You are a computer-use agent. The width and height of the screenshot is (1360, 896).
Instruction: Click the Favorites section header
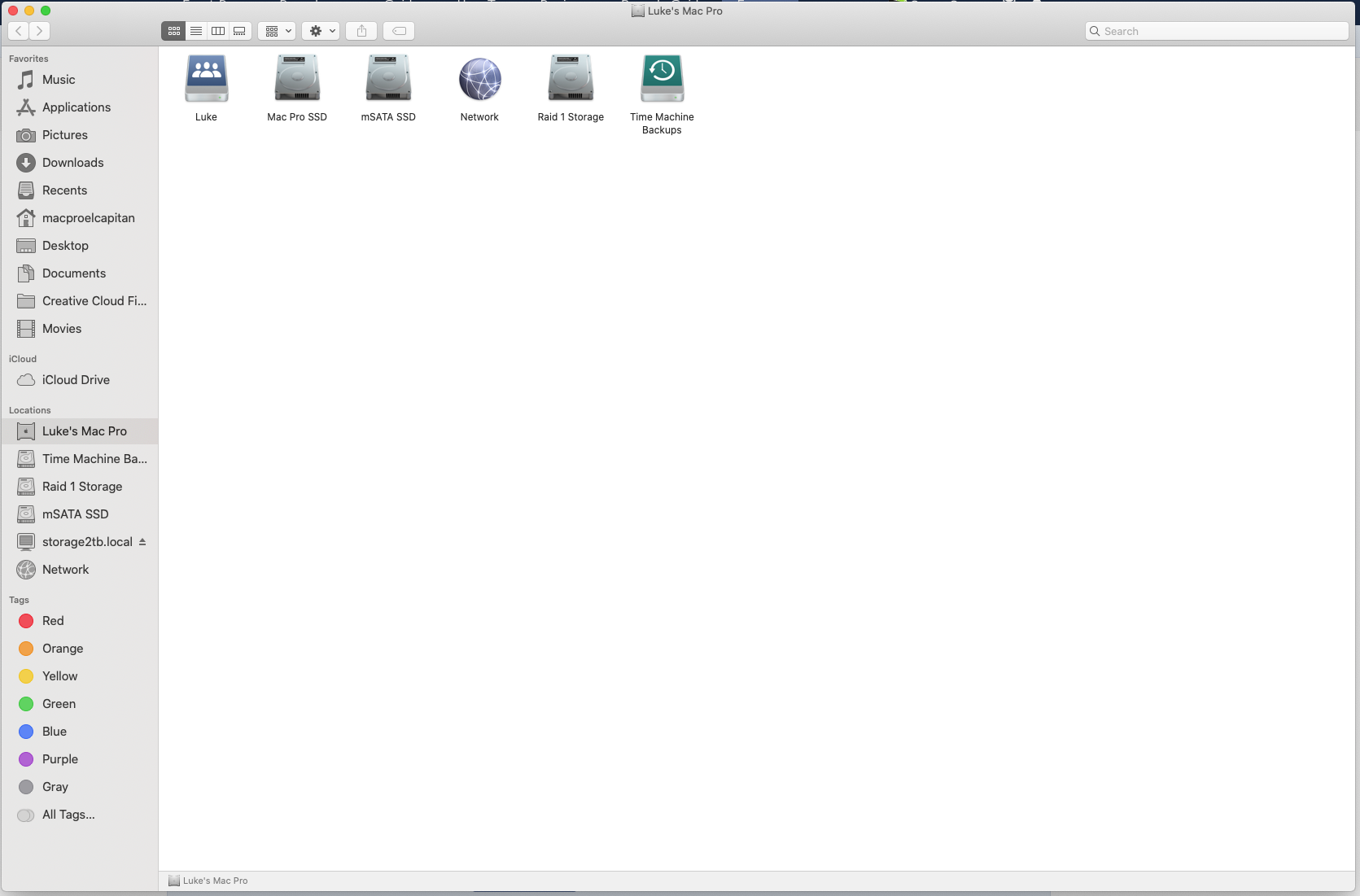tap(28, 59)
